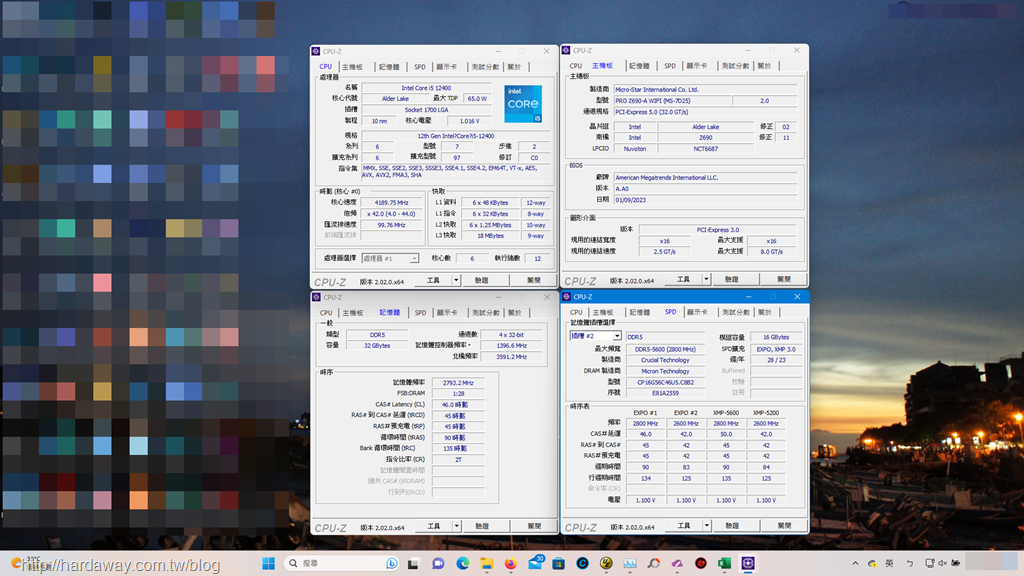Click 關閉 button in the SPD window
Screen dimensions: 1024x576
(783, 526)
